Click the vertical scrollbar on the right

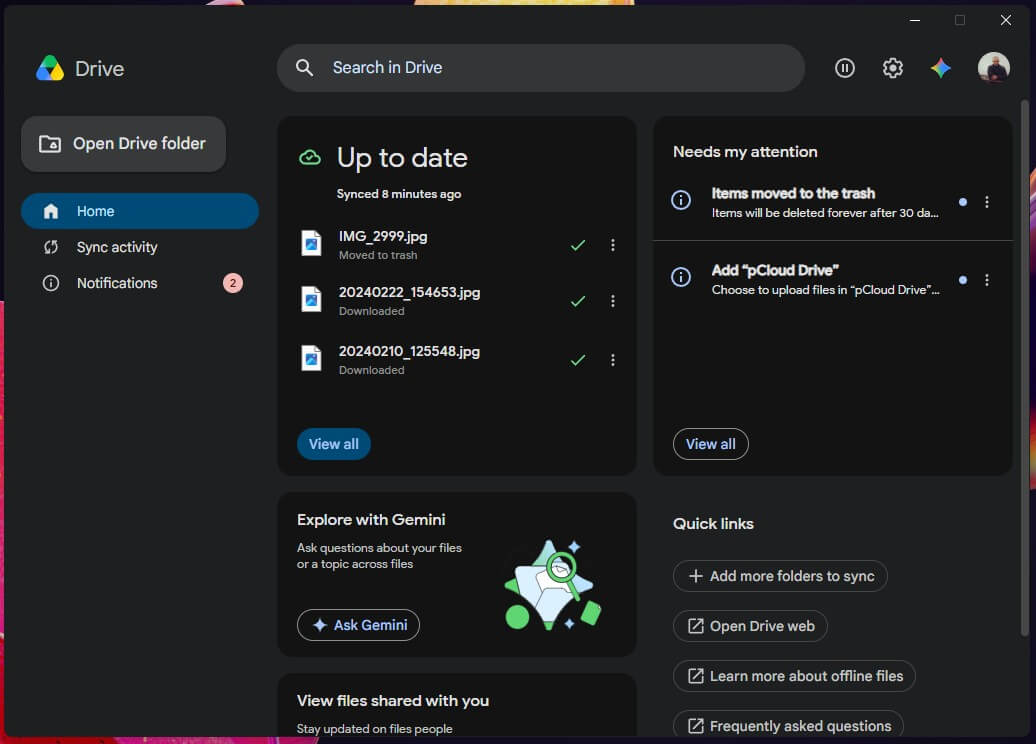1025,368
